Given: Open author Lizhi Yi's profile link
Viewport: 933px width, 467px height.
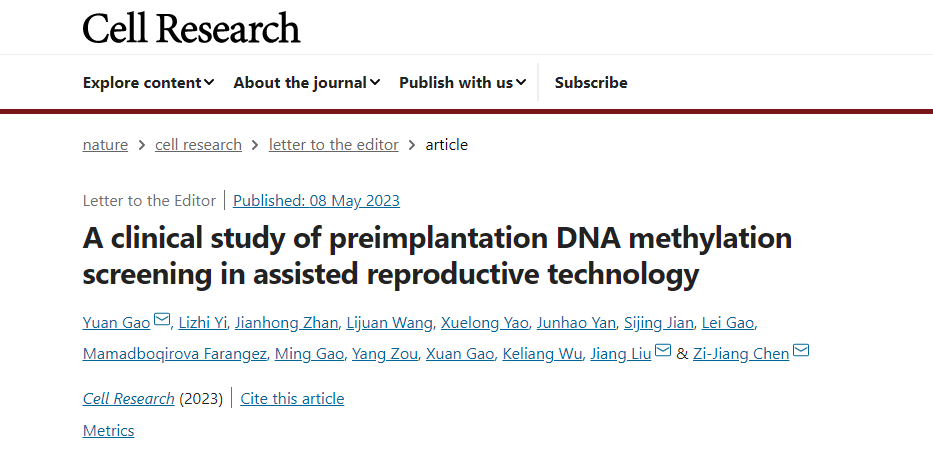Looking at the screenshot, I should click(204, 322).
